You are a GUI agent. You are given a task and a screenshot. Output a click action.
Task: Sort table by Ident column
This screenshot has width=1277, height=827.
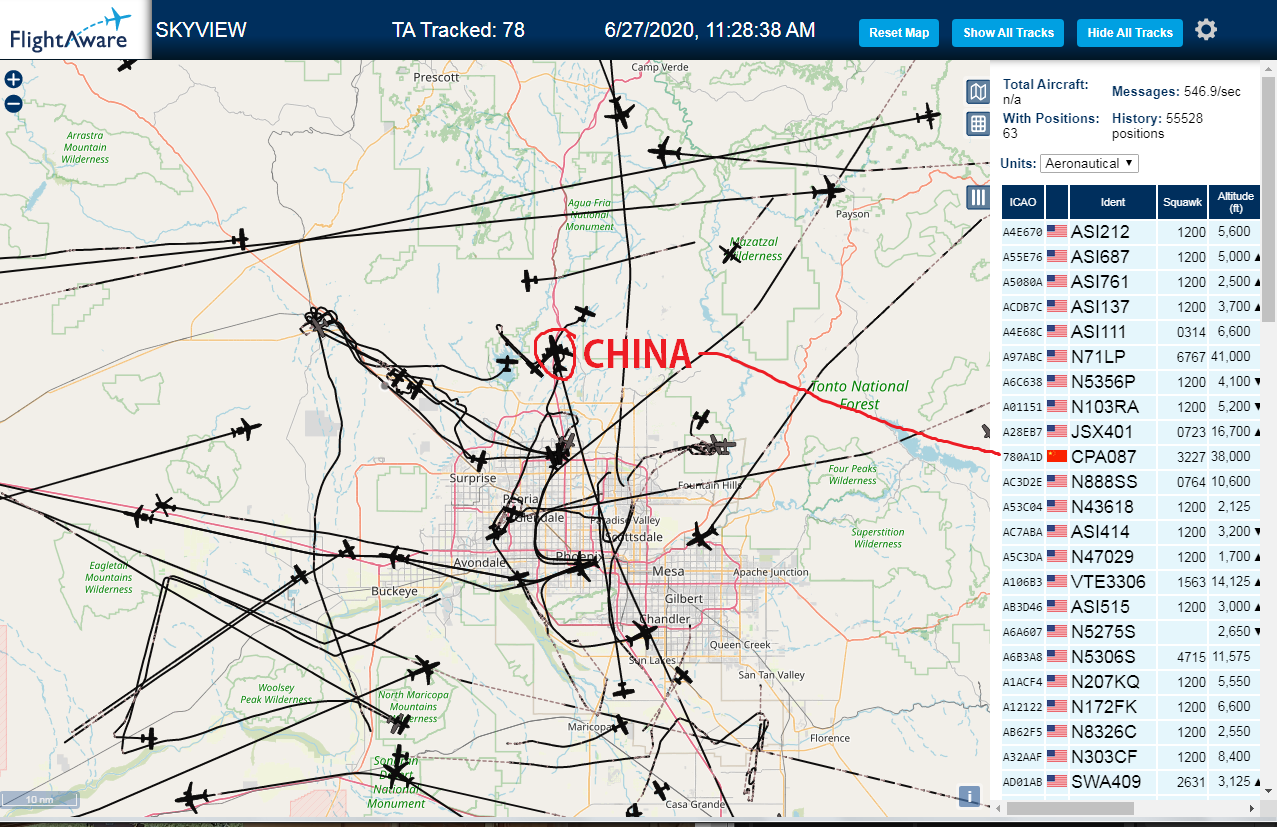pyautogui.click(x=1113, y=202)
